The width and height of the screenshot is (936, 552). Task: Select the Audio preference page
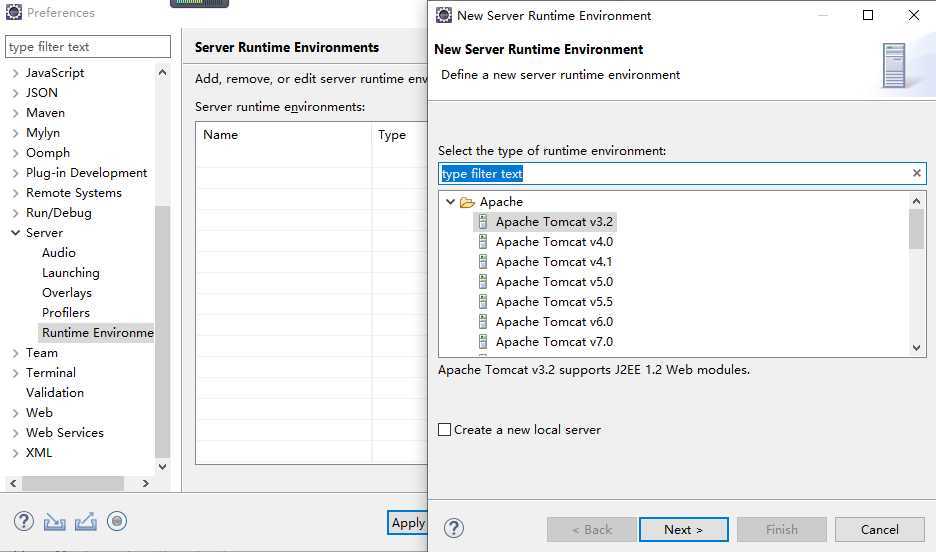tap(58, 252)
